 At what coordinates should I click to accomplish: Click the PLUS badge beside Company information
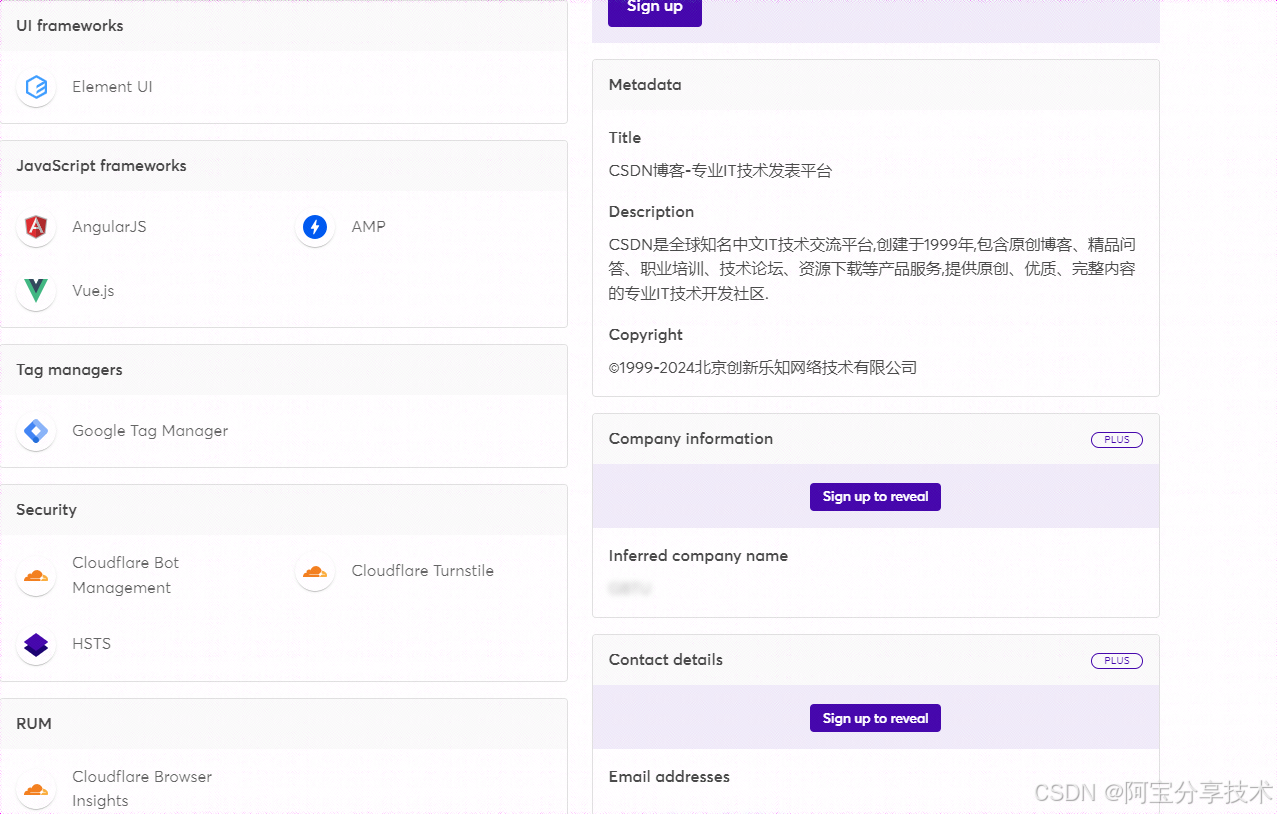tap(1117, 440)
